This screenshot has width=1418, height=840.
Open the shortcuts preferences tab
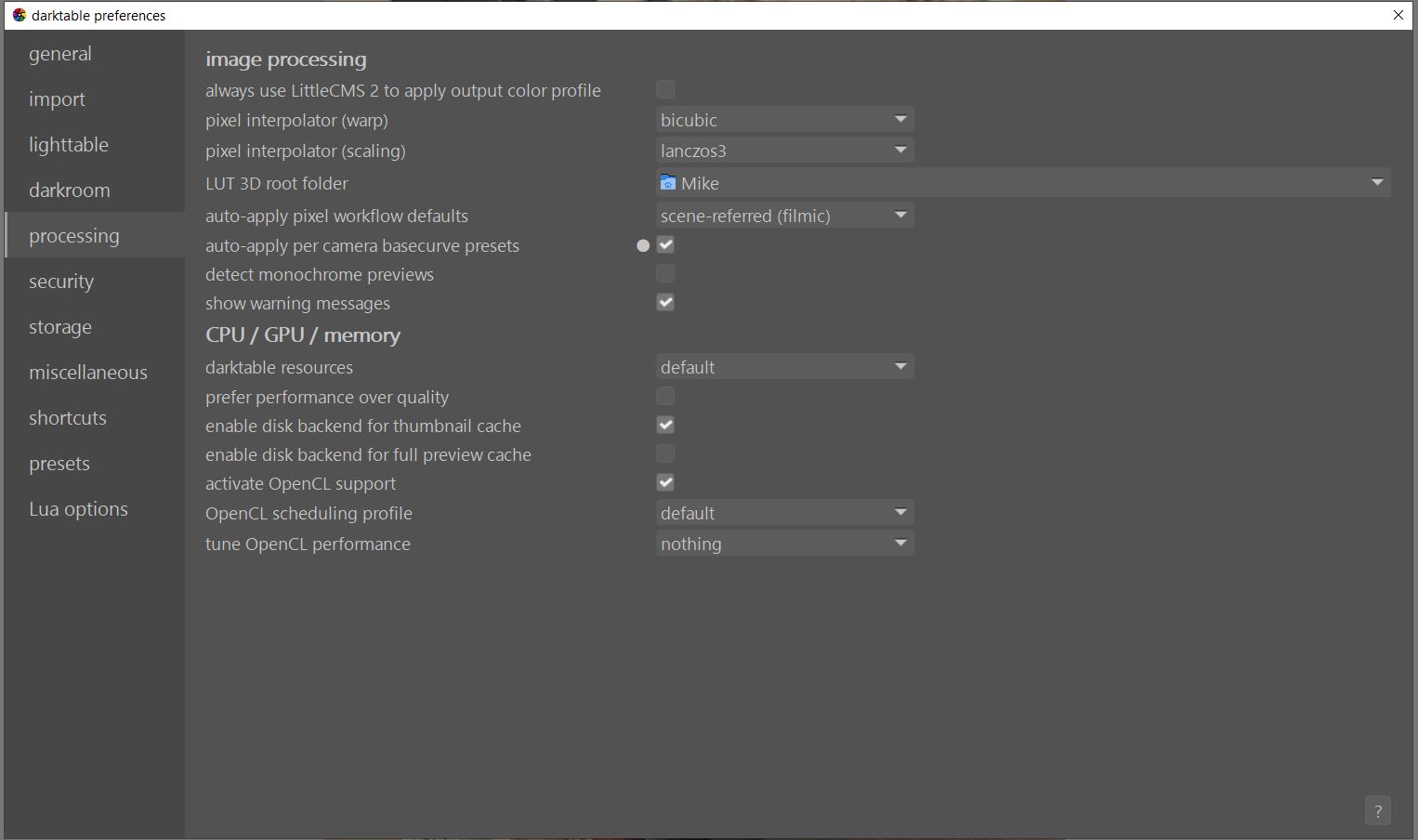coord(68,418)
